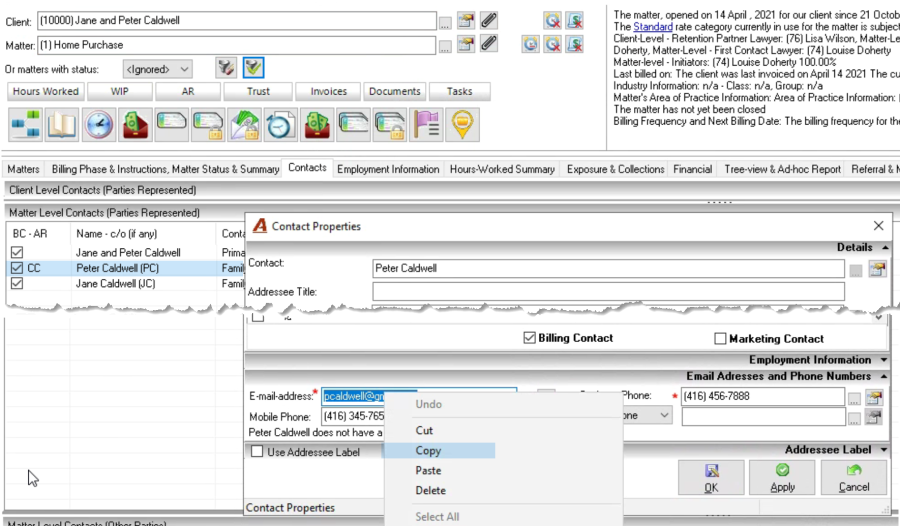The width and height of the screenshot is (900, 526).
Task: Open the Exposure & Collections tab
Action: tap(615, 169)
